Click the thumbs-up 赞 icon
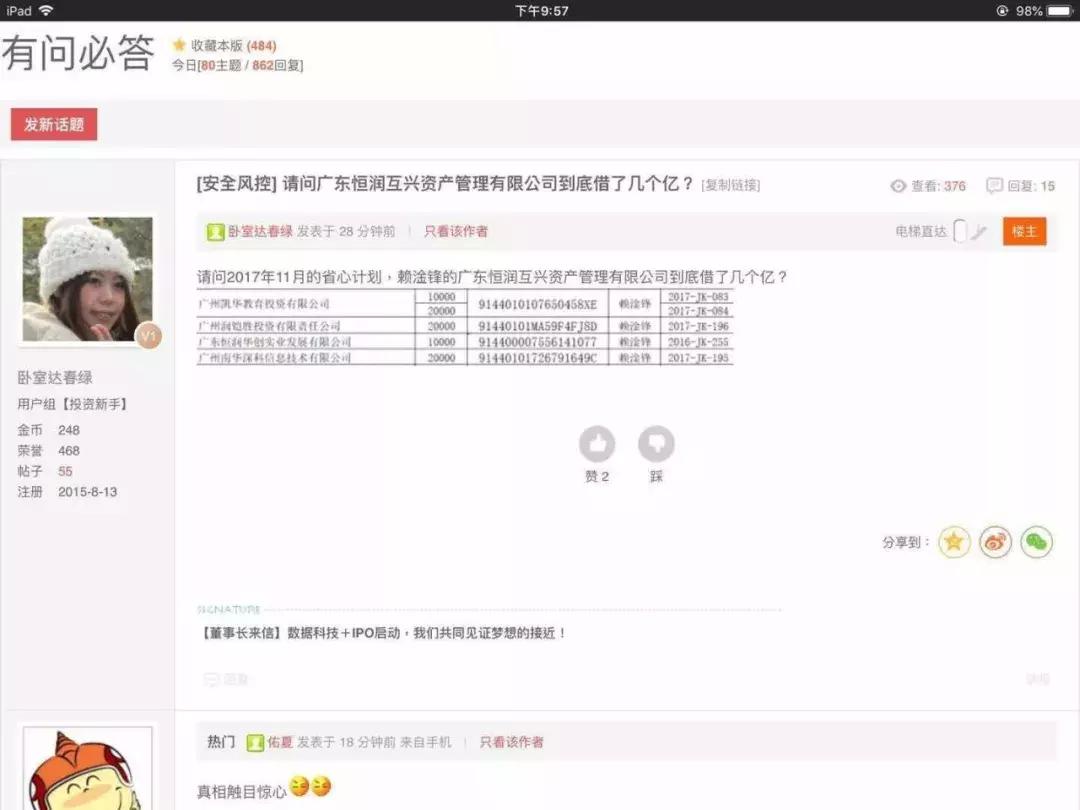1080x810 pixels. [x=597, y=444]
